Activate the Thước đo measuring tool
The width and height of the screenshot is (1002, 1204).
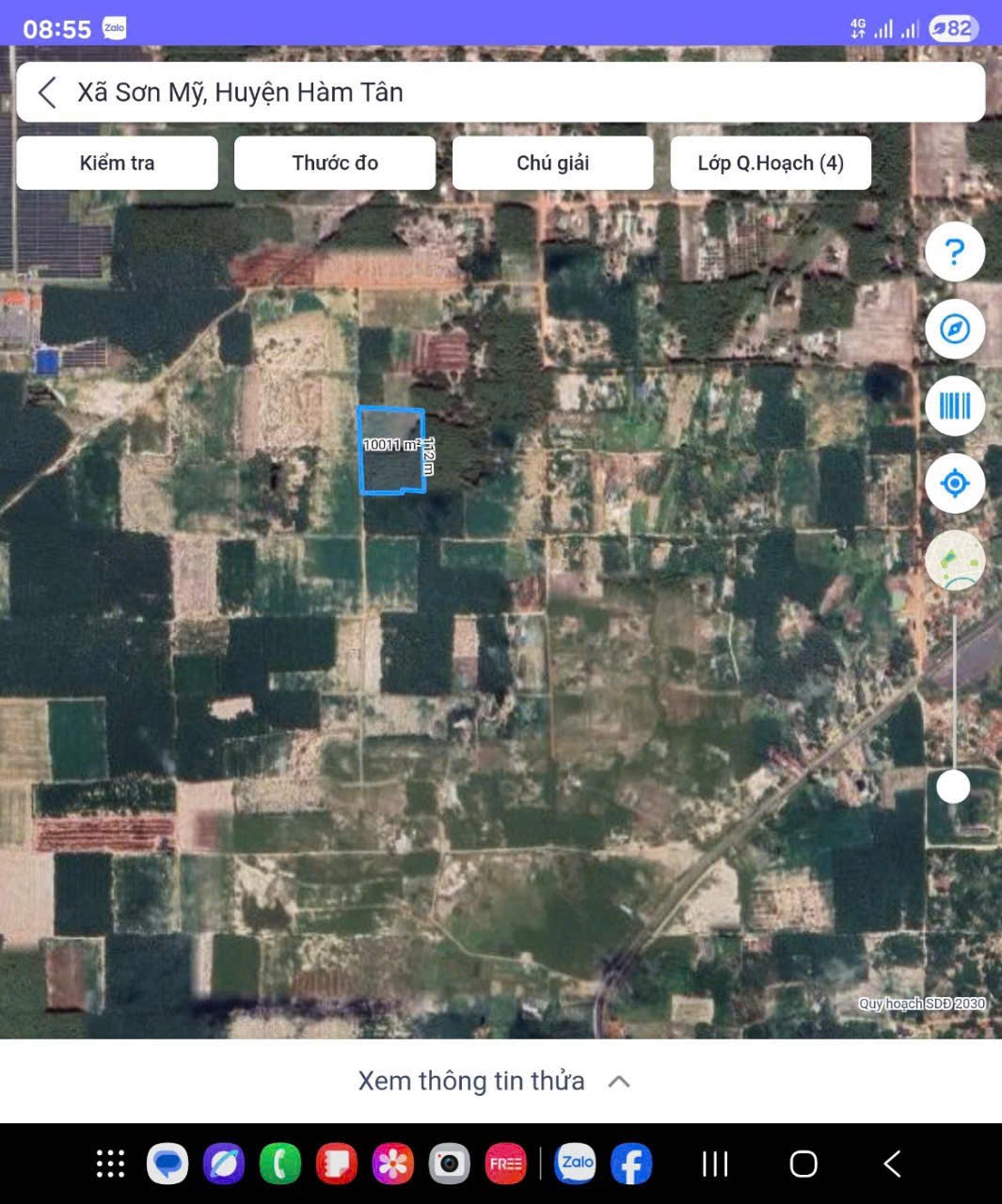coord(335,163)
